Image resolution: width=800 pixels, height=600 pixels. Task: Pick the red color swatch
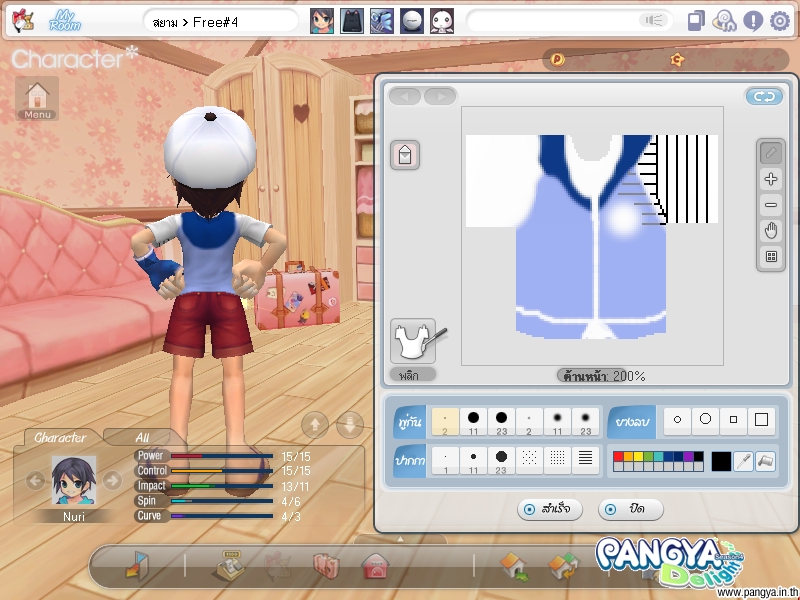pyautogui.click(x=618, y=457)
